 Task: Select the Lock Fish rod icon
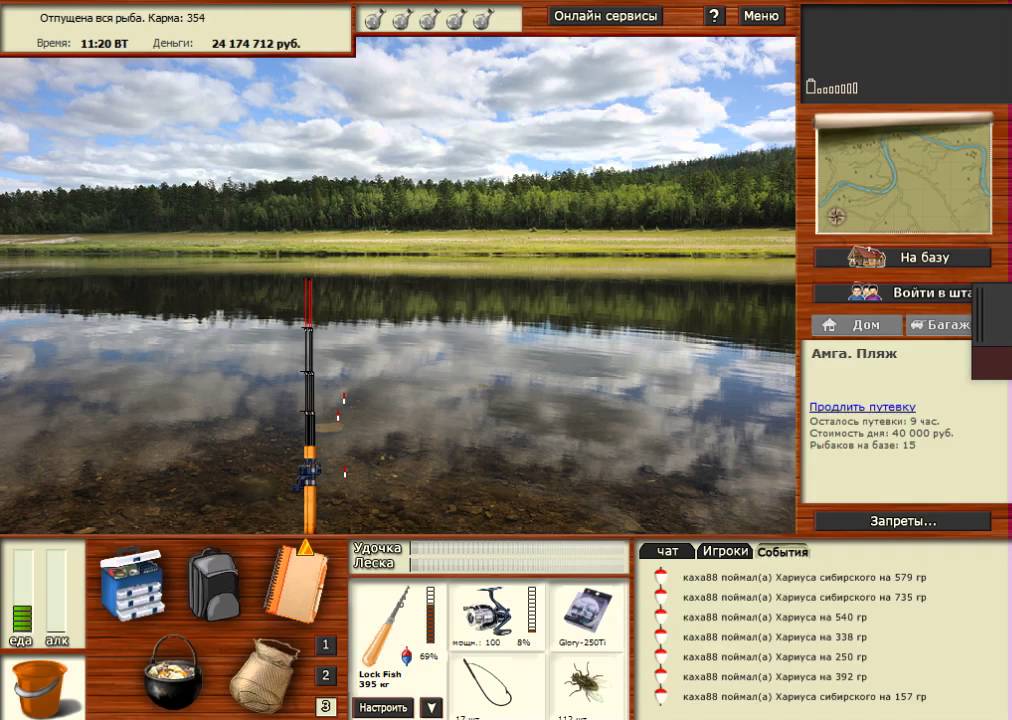pyautogui.click(x=385, y=626)
